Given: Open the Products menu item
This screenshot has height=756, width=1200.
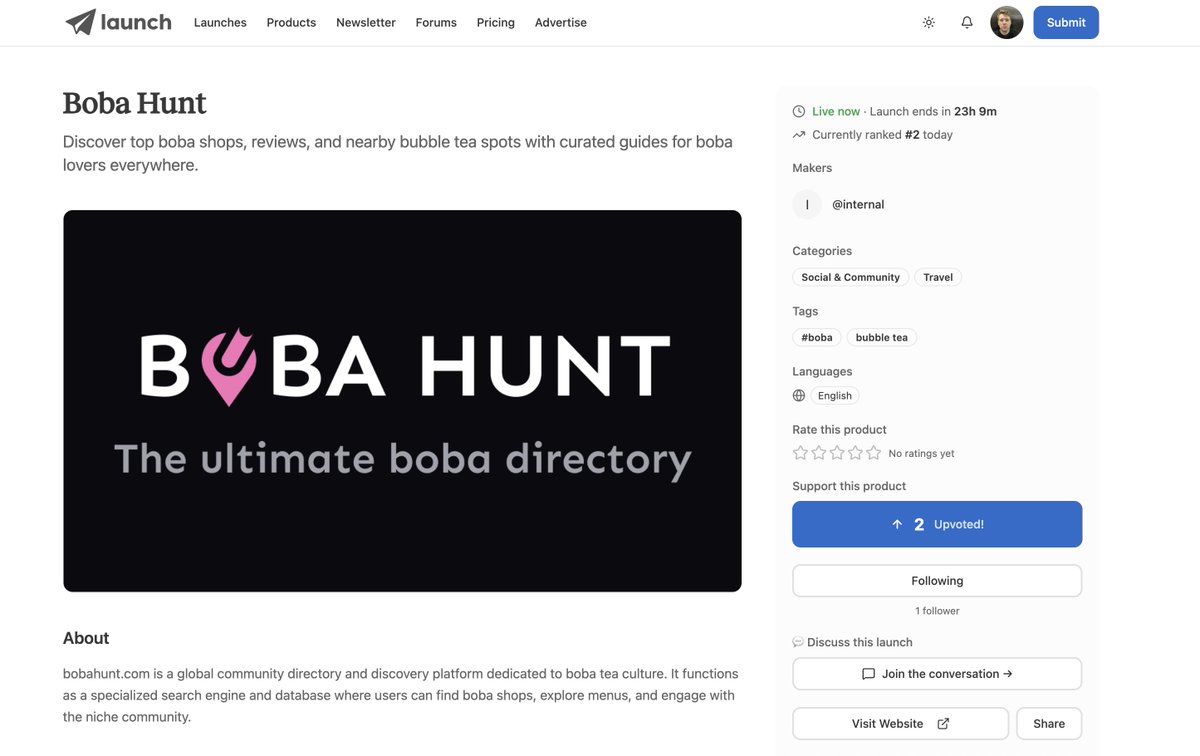Looking at the screenshot, I should pyautogui.click(x=291, y=22).
